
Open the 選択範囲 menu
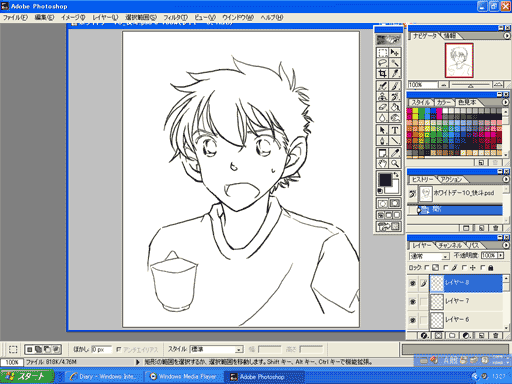[x=141, y=18]
